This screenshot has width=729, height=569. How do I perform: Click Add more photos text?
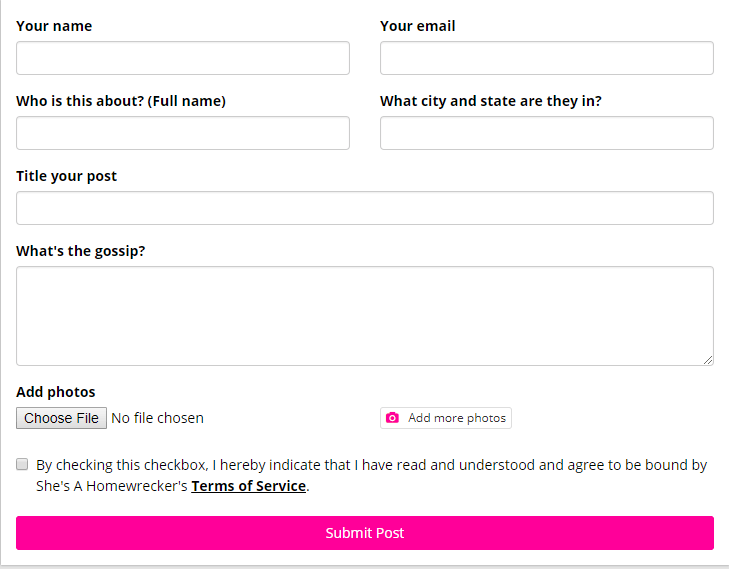[457, 418]
